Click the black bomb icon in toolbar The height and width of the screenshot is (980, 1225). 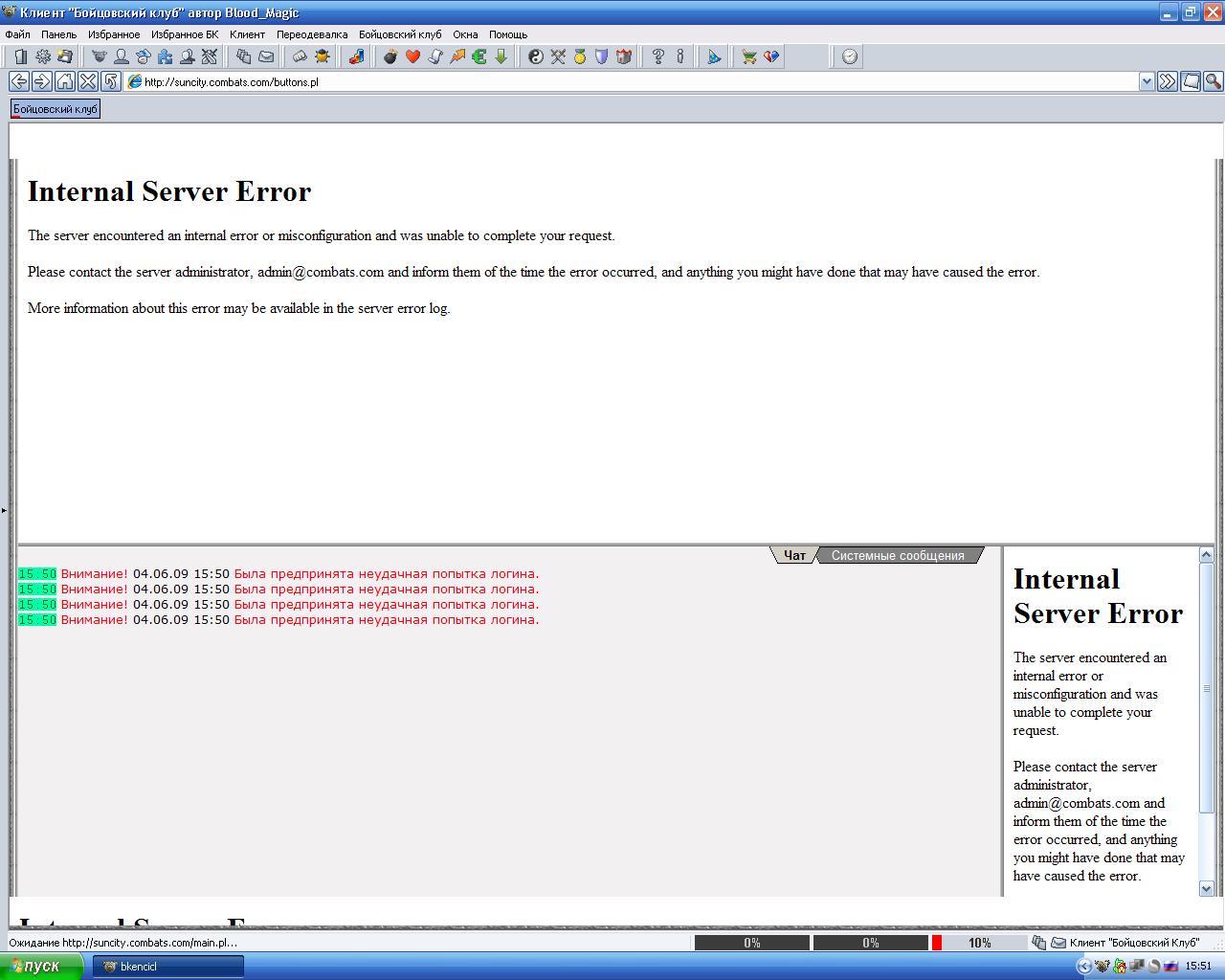pyautogui.click(x=390, y=56)
